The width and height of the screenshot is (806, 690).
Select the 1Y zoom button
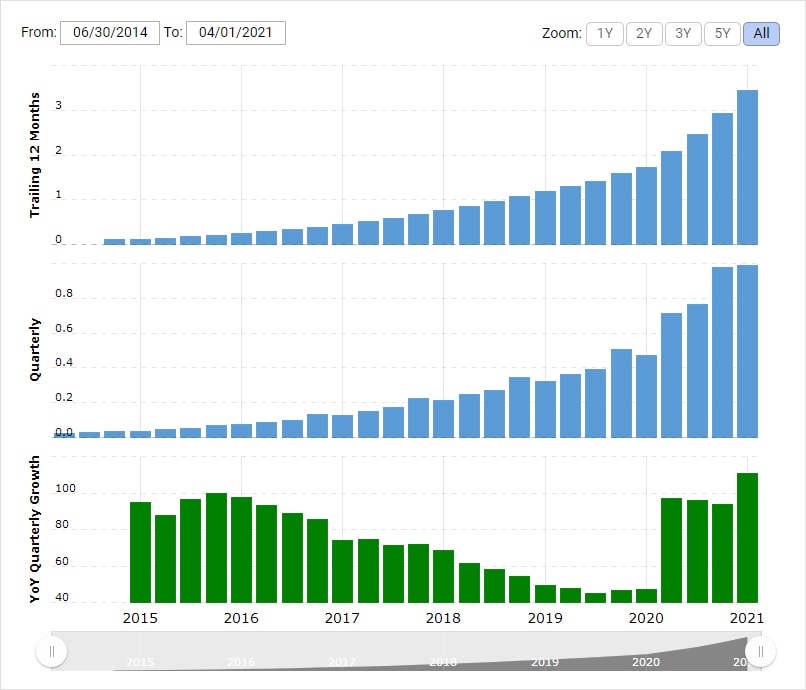tap(604, 33)
